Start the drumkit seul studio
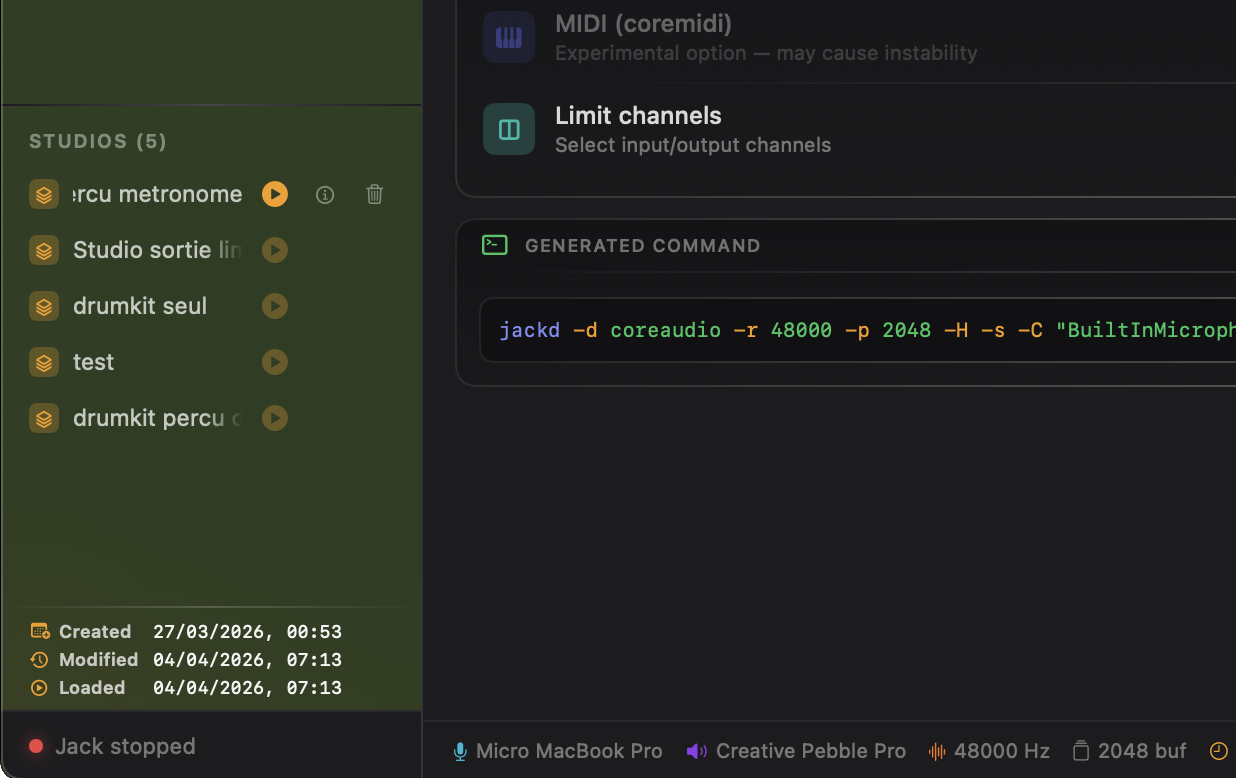The image size is (1236, 778). (275, 306)
